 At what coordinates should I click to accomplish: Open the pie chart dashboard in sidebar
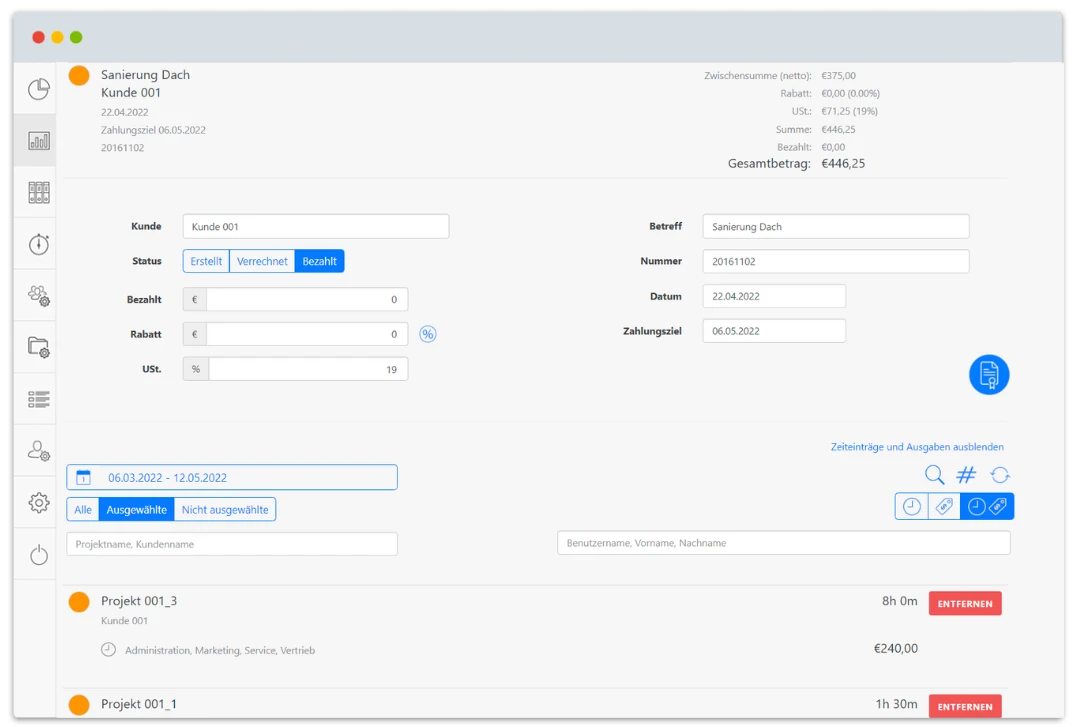click(x=39, y=89)
